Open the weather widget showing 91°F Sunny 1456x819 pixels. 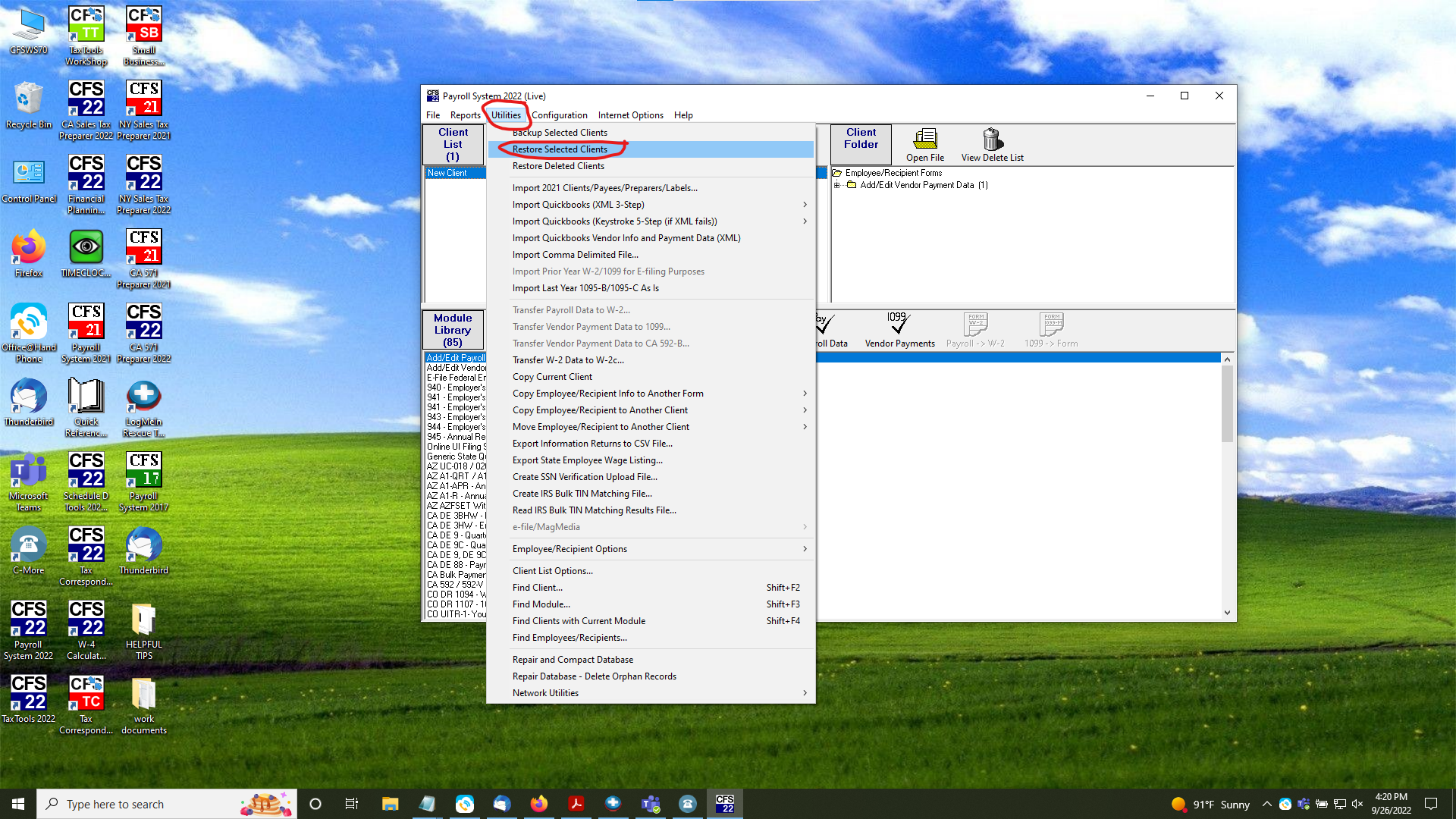1210,804
